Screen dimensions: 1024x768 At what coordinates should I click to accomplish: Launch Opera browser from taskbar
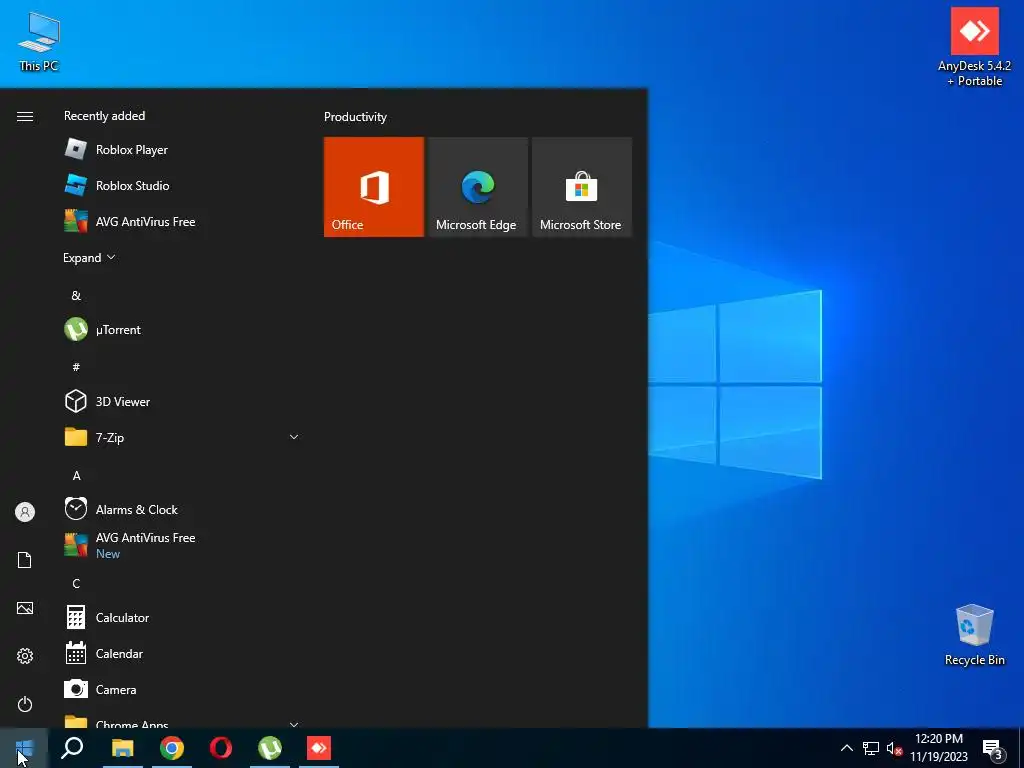click(x=221, y=748)
